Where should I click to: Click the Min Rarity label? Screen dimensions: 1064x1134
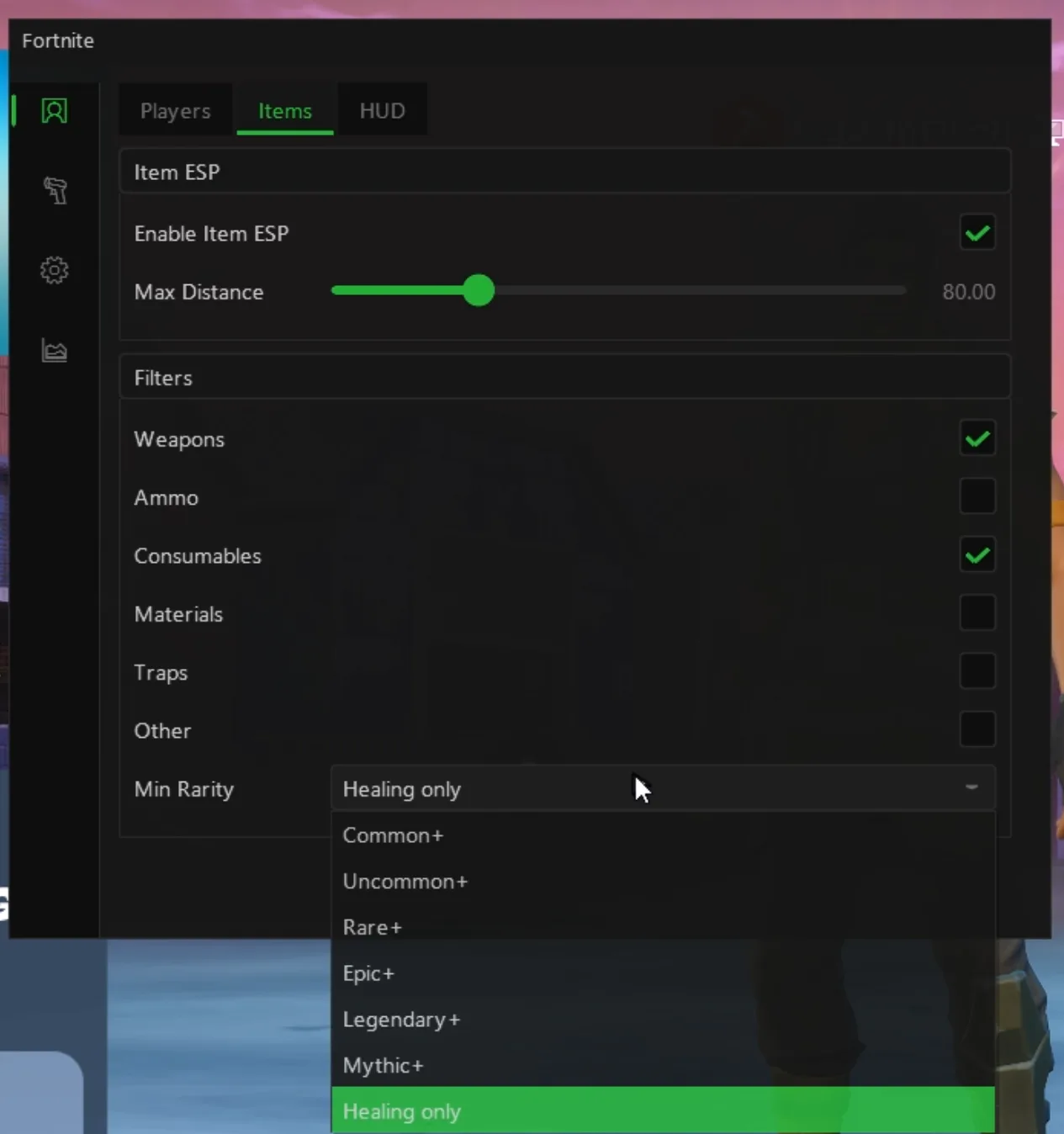pos(183,789)
